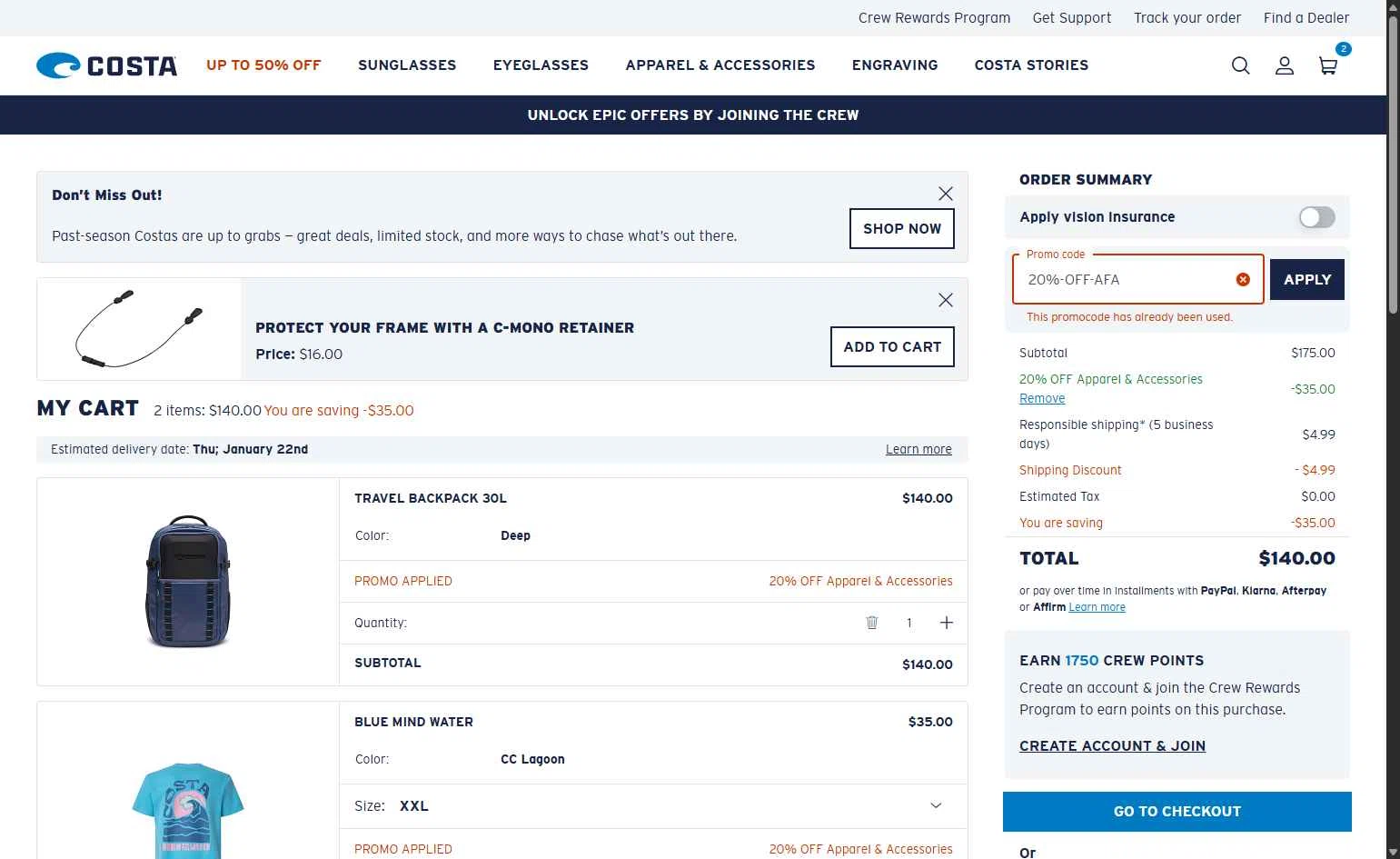
Task: Open the account profile icon
Action: (x=1284, y=65)
